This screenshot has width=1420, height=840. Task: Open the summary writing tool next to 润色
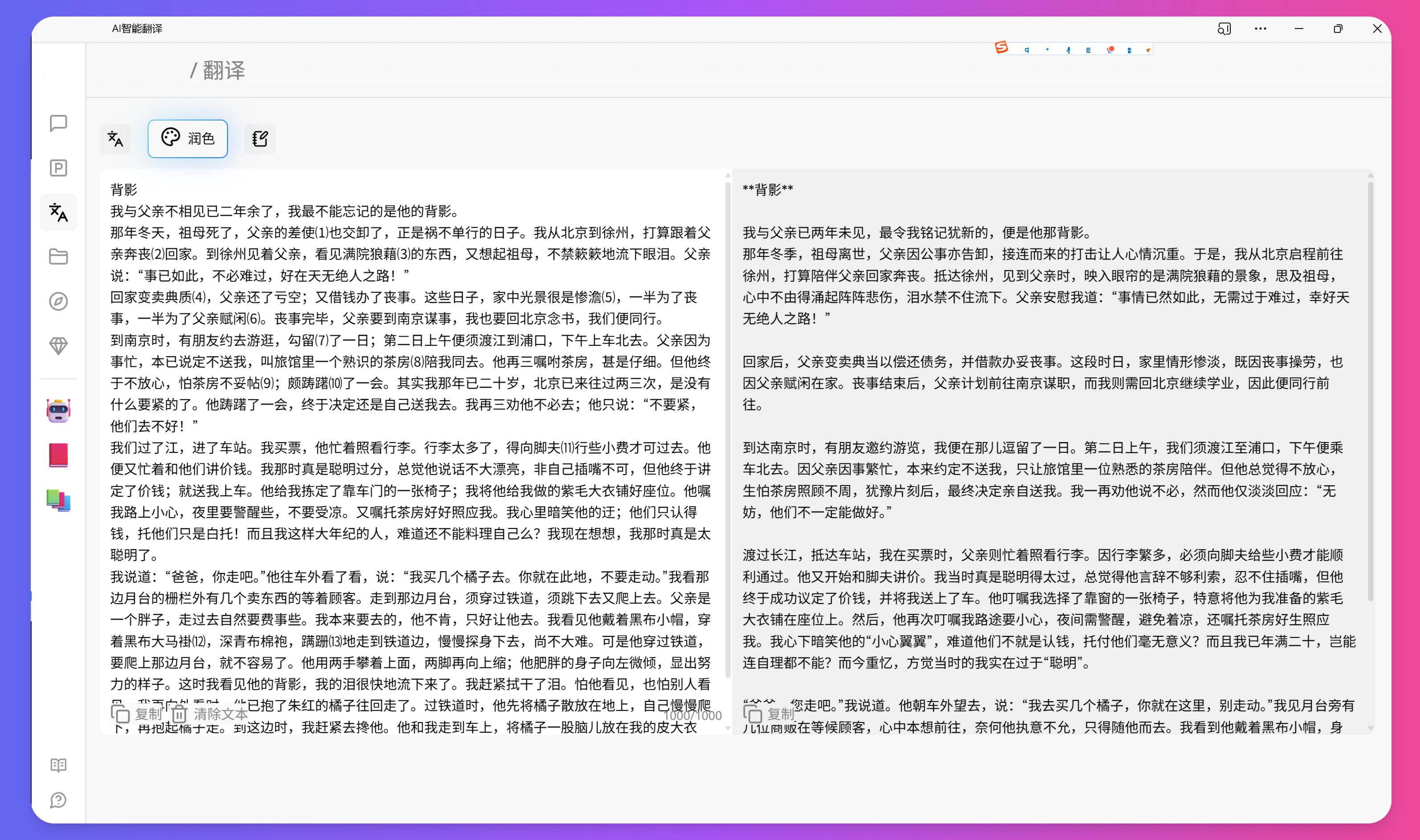click(x=260, y=139)
